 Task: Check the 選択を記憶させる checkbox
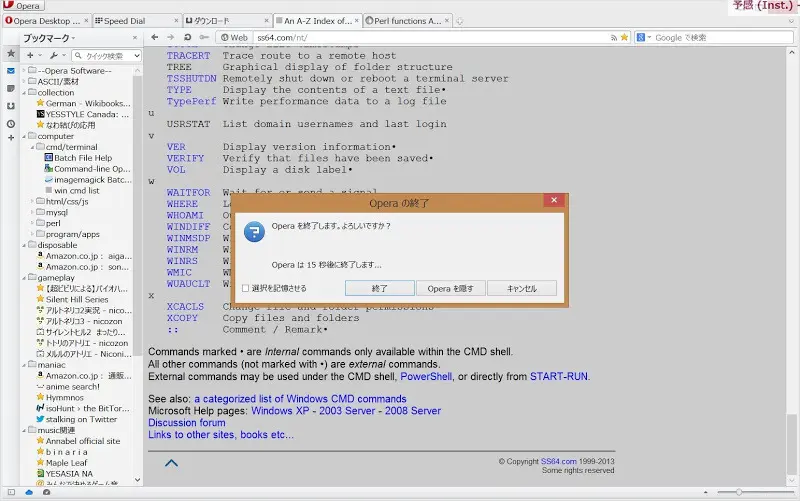245,288
